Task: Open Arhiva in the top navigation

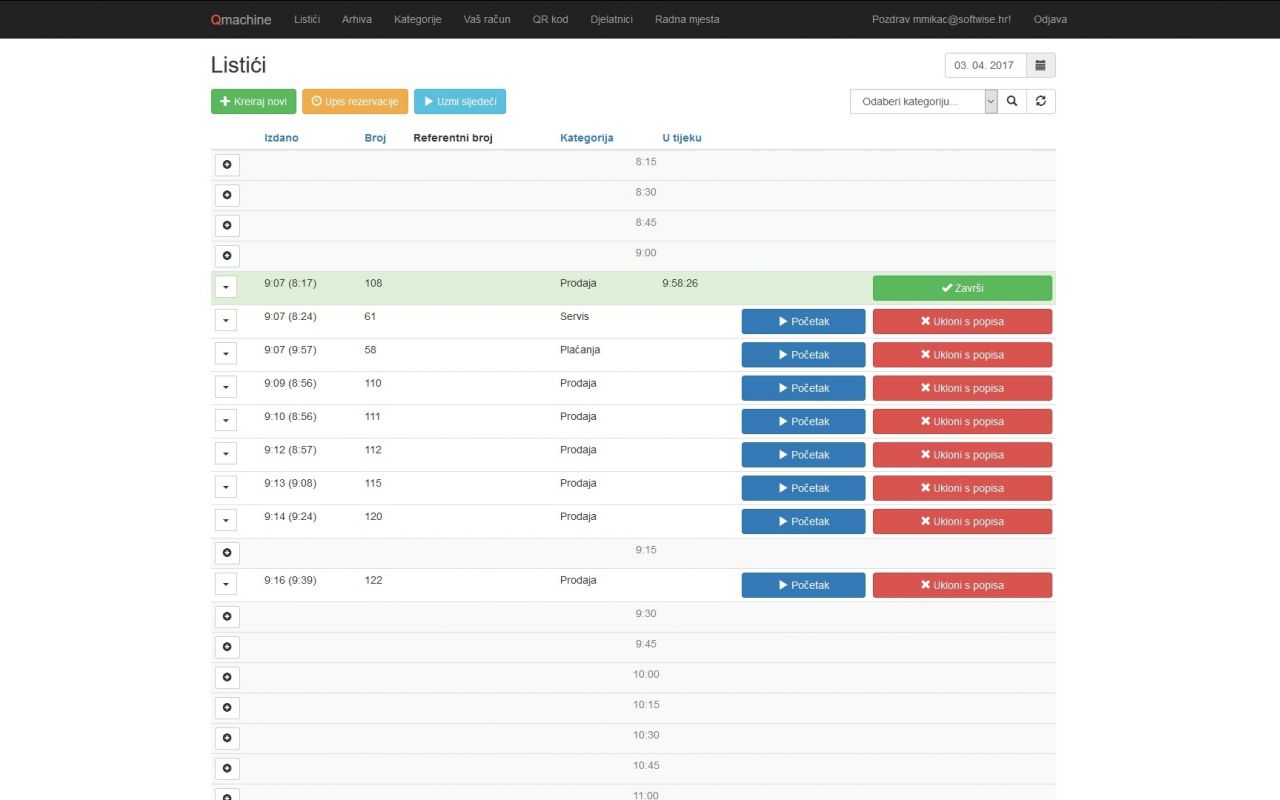Action: (x=357, y=19)
